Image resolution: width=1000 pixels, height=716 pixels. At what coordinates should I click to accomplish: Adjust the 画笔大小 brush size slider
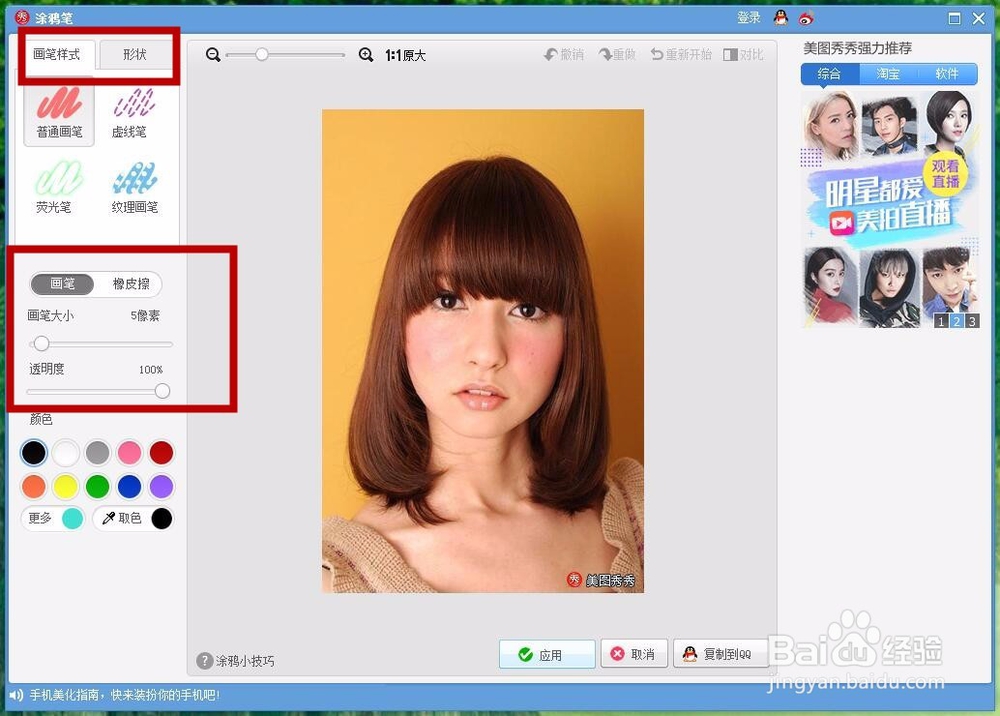(101, 344)
